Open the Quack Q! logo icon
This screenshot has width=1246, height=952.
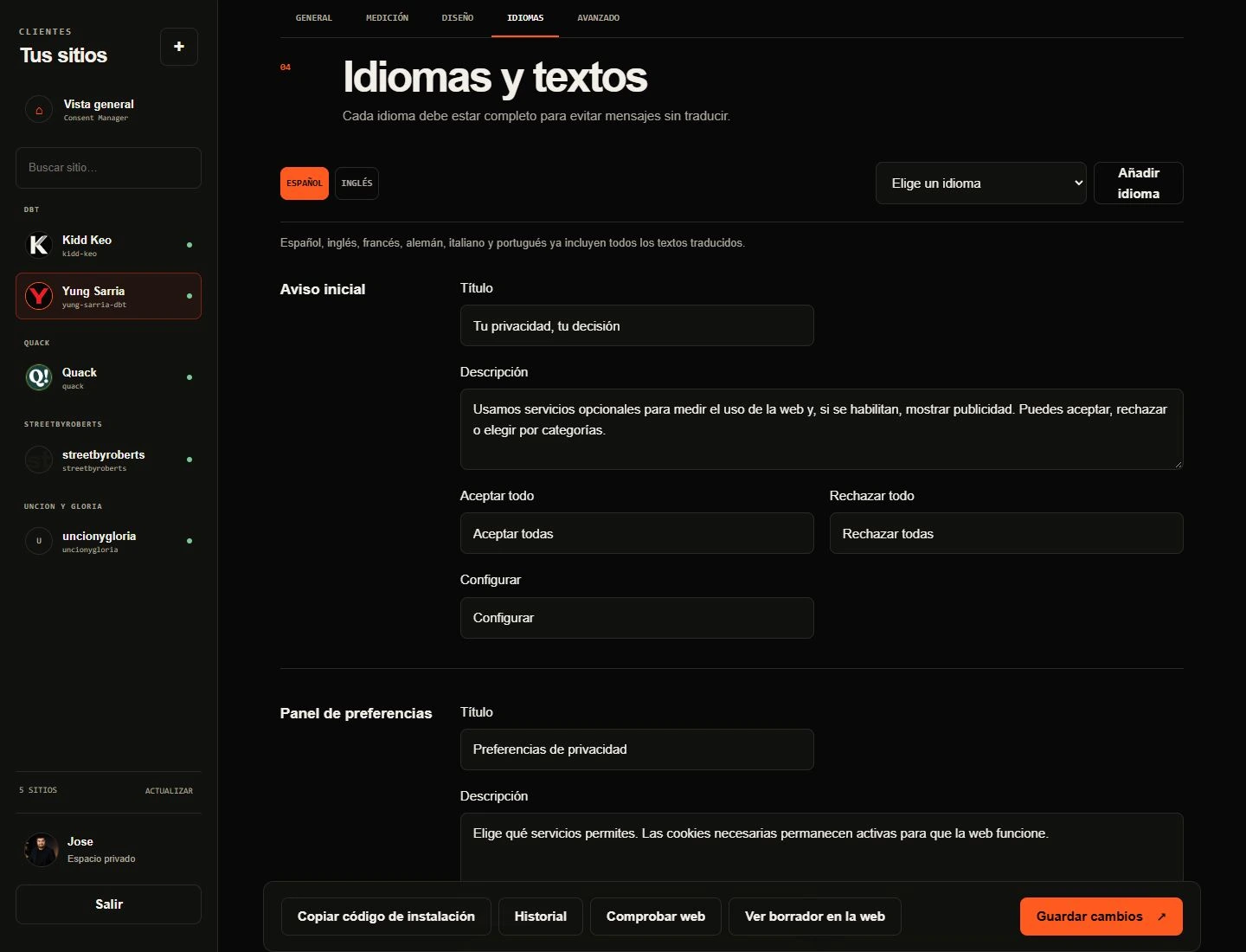[x=39, y=377]
